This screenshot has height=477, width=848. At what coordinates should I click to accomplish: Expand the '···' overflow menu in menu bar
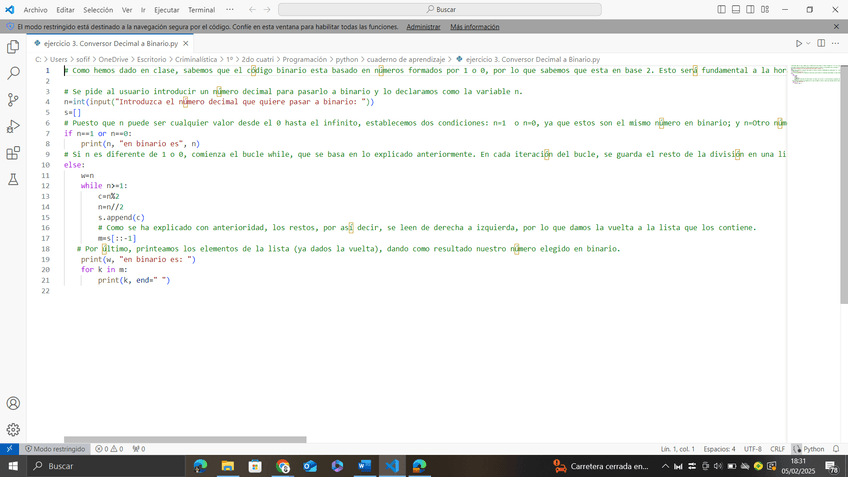point(230,9)
